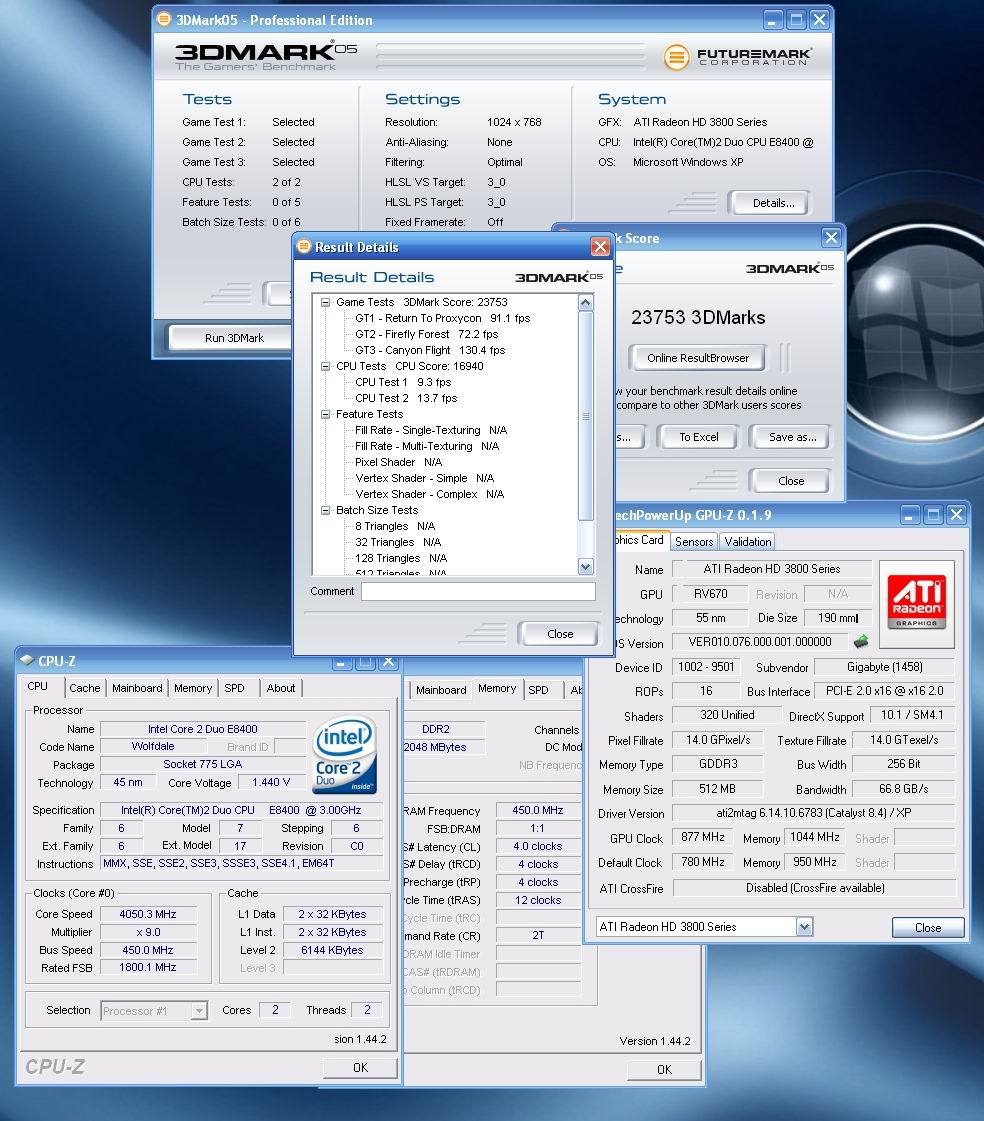Switch to the Validation tab in GPU-Z

click(747, 542)
